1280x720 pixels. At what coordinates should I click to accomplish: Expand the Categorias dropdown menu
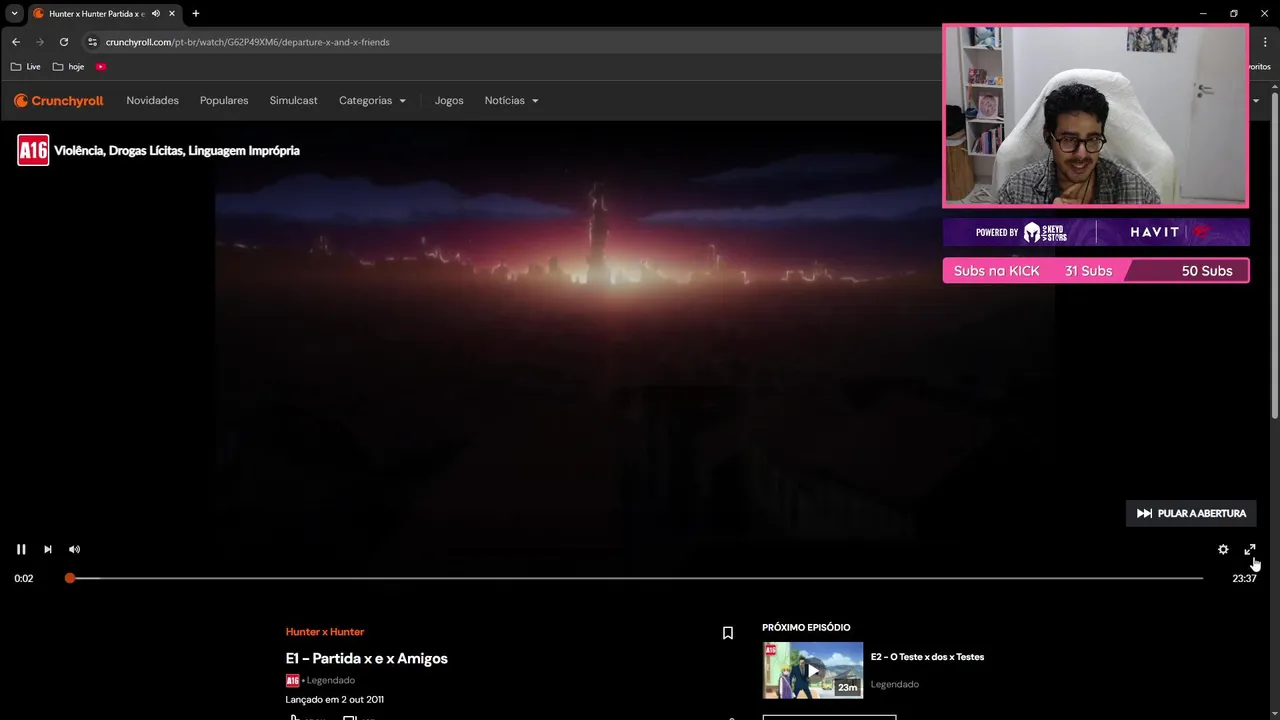tap(372, 100)
